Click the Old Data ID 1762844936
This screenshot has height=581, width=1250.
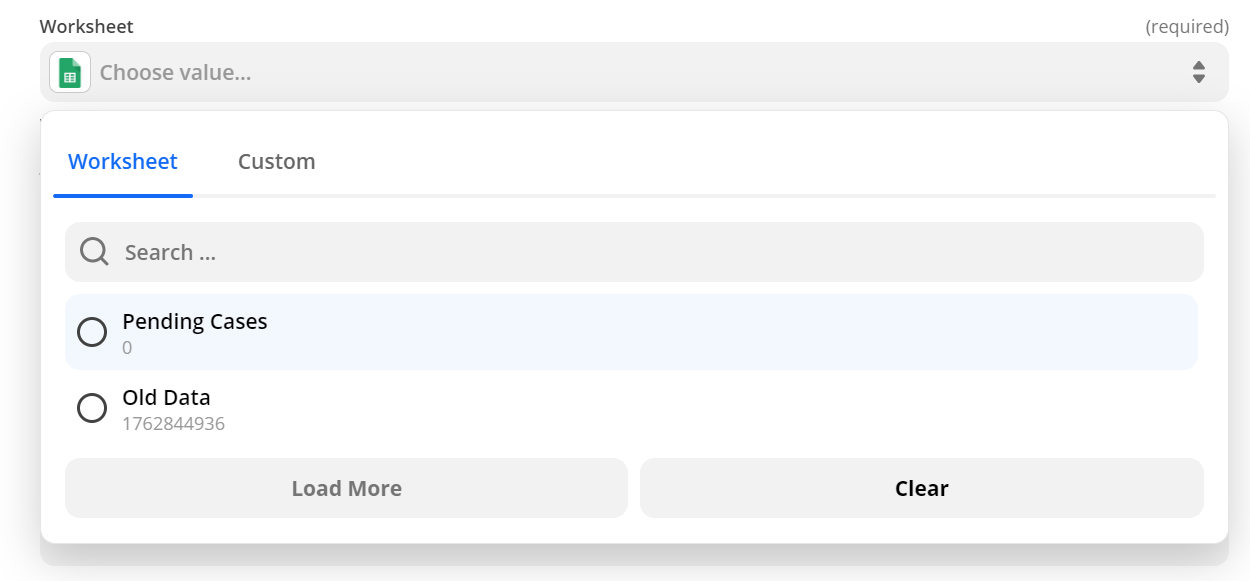pyautogui.click(x=173, y=424)
